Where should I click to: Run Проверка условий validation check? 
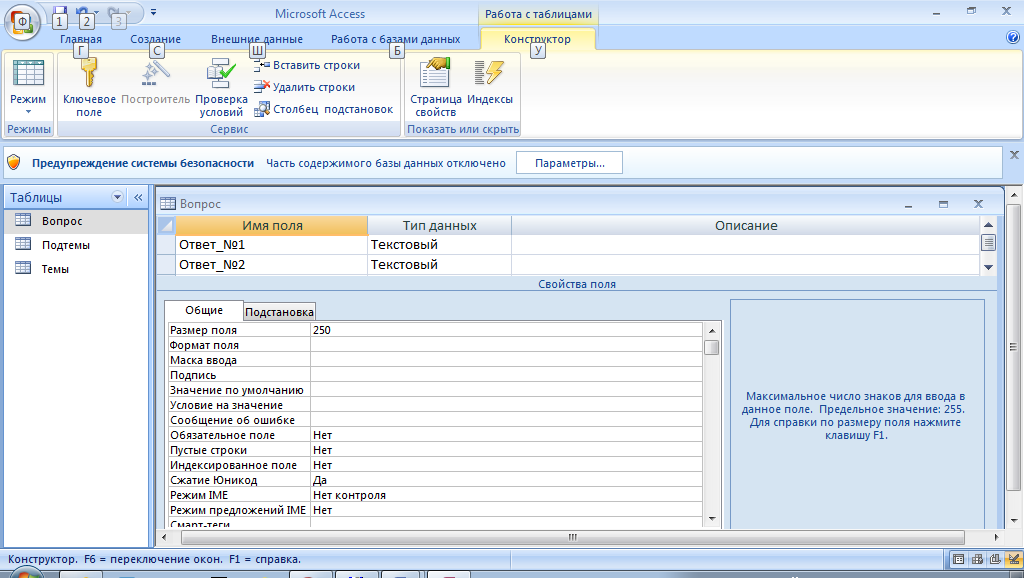221,88
